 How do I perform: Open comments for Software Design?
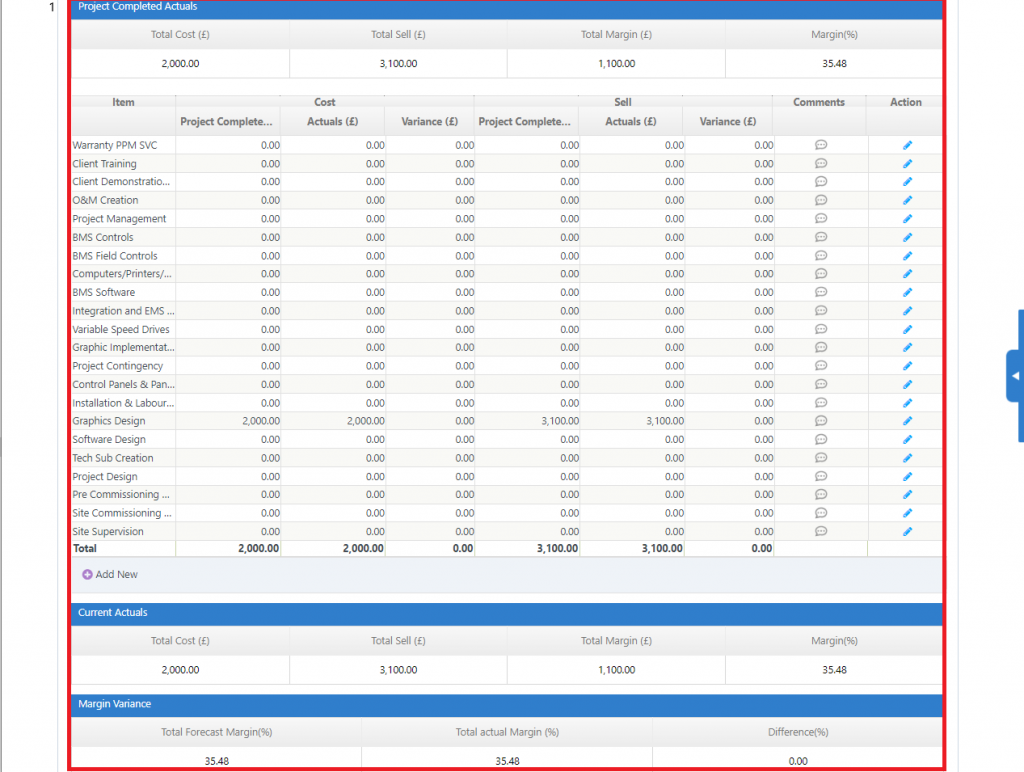click(x=821, y=440)
